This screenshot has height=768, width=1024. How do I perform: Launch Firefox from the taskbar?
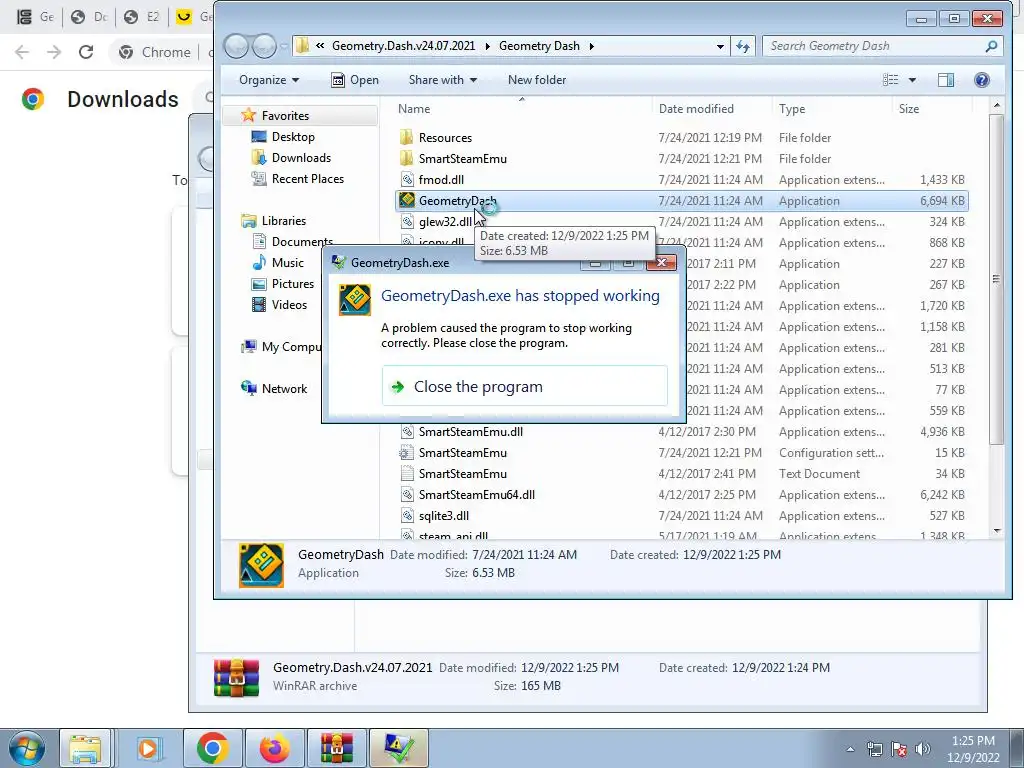(274, 748)
